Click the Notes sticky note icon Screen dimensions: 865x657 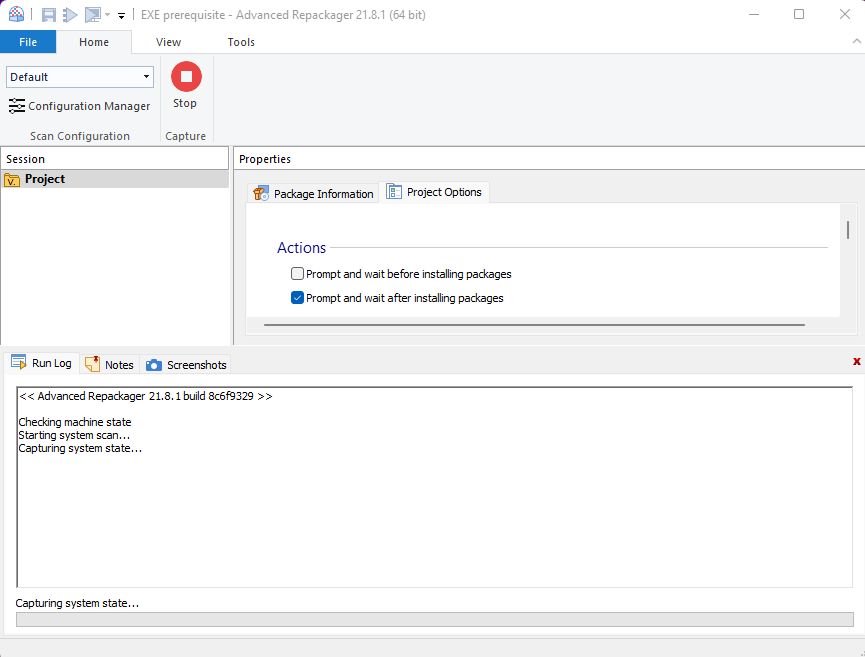pos(93,364)
